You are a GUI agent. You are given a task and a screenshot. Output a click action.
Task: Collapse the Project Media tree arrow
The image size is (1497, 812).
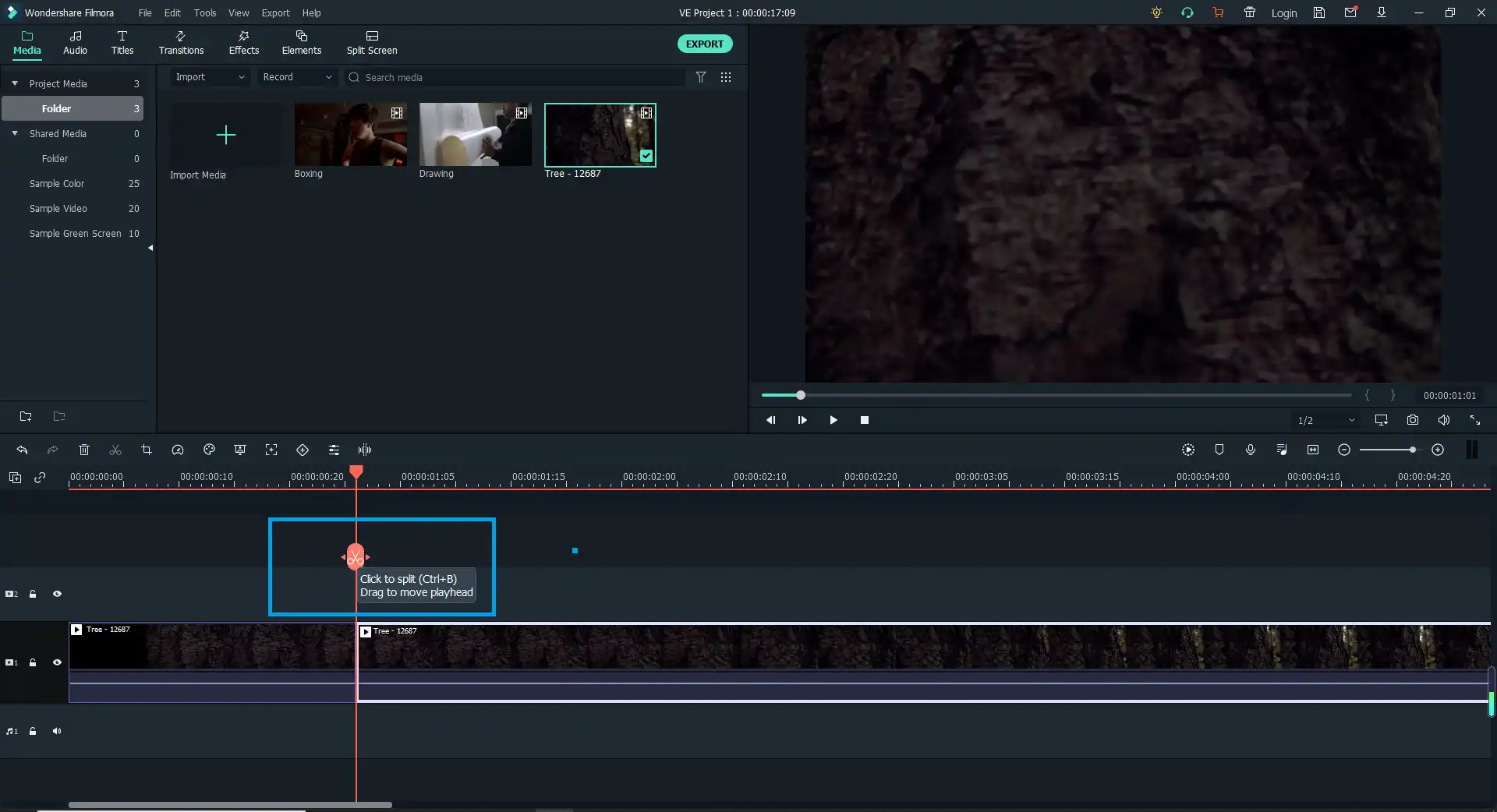click(x=15, y=83)
